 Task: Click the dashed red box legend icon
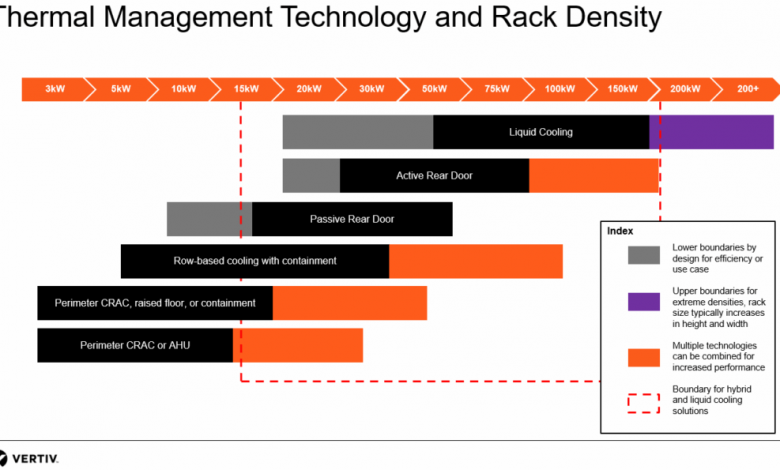coord(644,403)
